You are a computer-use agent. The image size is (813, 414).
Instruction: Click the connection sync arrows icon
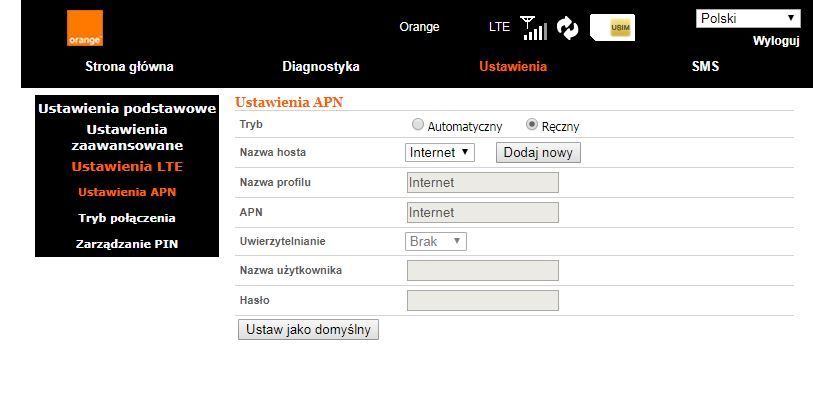[568, 28]
